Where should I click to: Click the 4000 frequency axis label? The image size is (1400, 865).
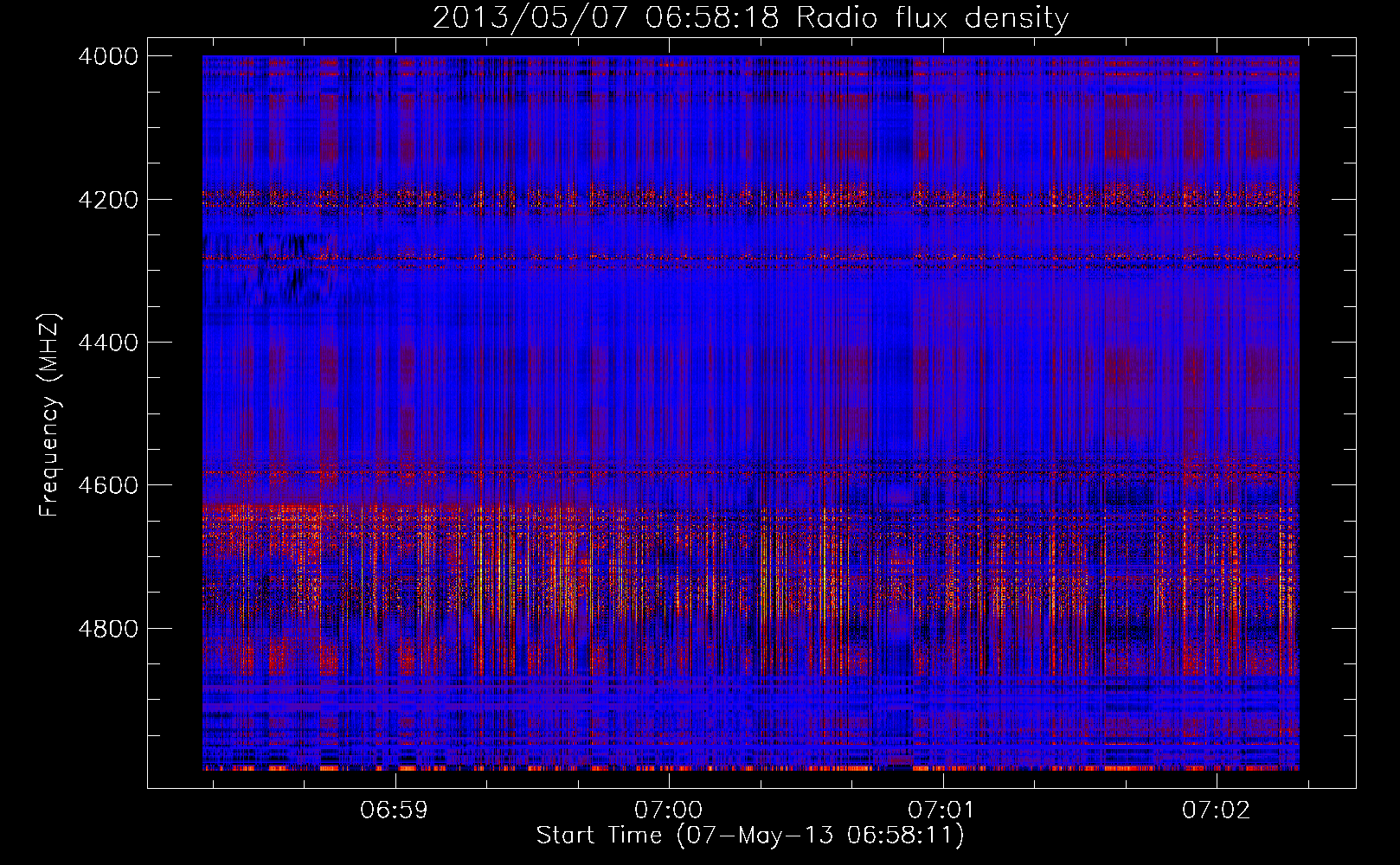tap(108, 56)
